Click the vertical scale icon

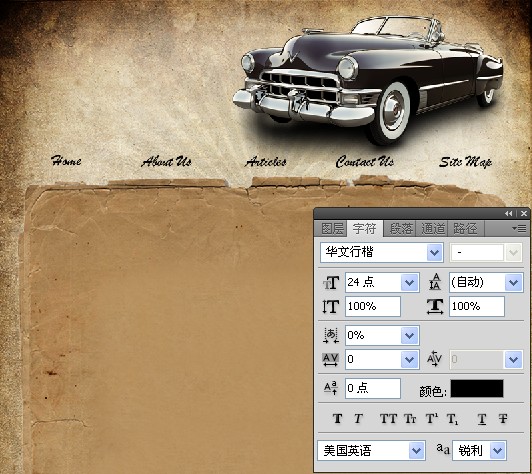point(331,306)
